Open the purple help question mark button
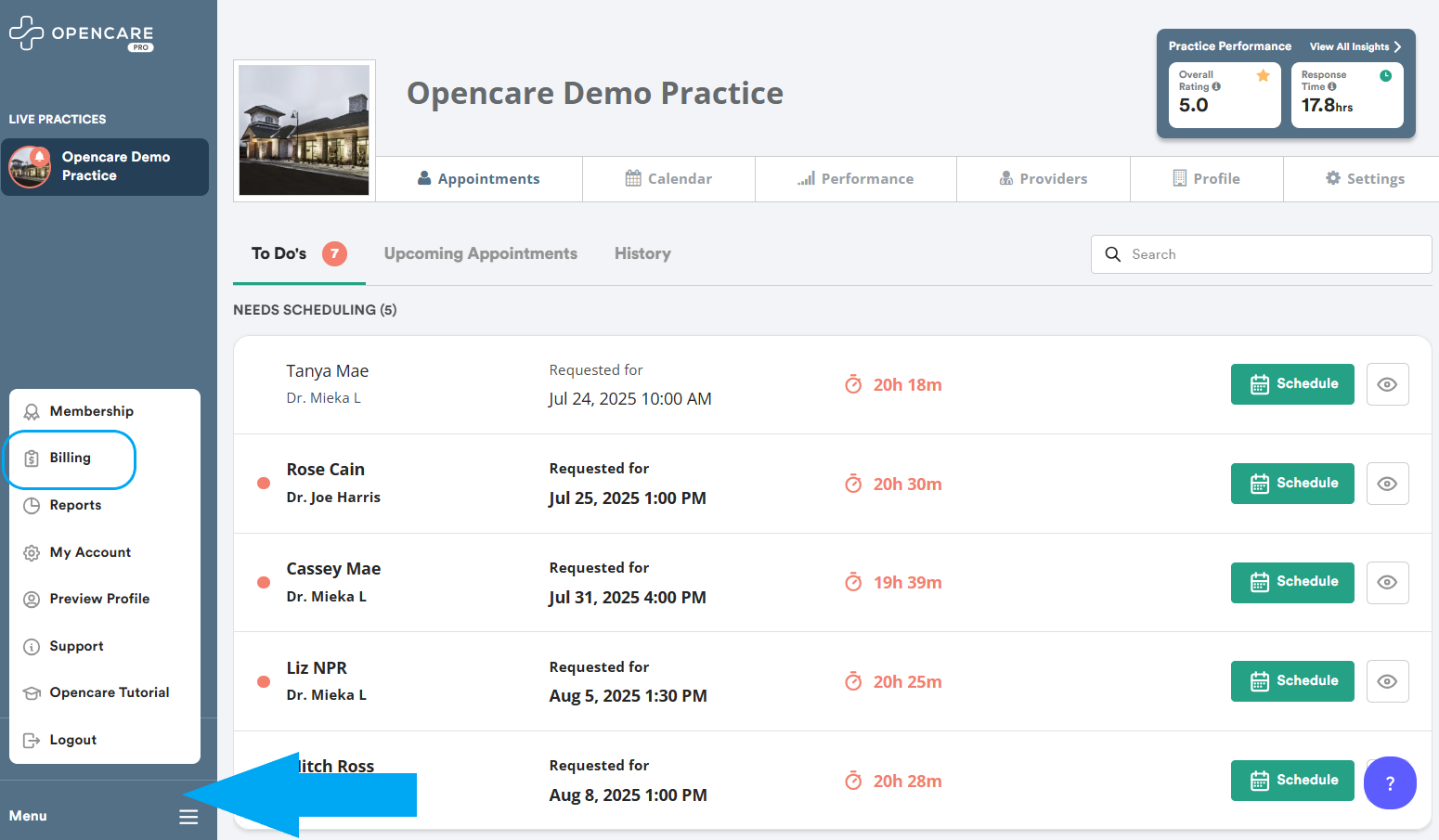Viewport: 1439px width, 840px height. [x=1390, y=782]
